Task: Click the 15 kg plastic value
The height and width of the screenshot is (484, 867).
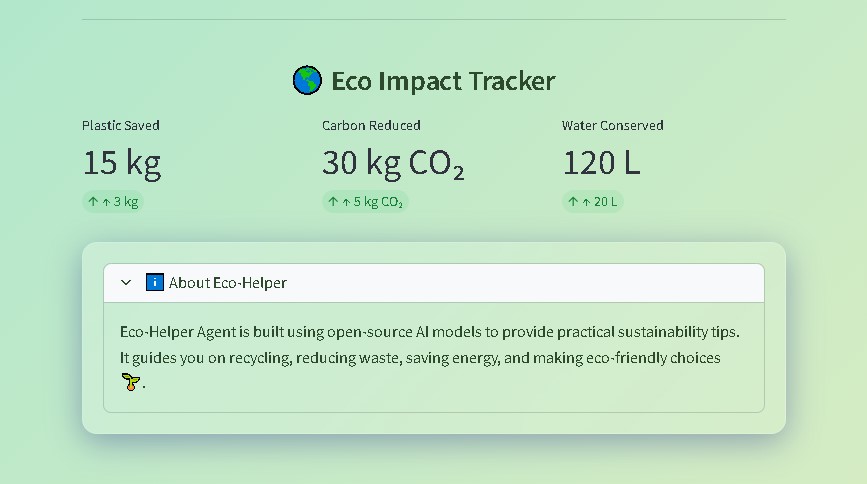Action: tap(122, 163)
